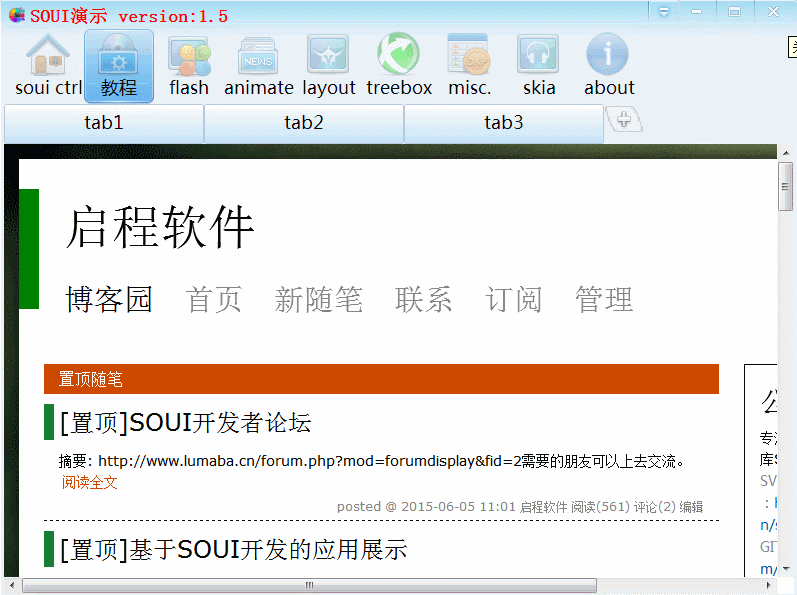Open the 首页 navigation link
The width and height of the screenshot is (797, 595).
tap(213, 299)
